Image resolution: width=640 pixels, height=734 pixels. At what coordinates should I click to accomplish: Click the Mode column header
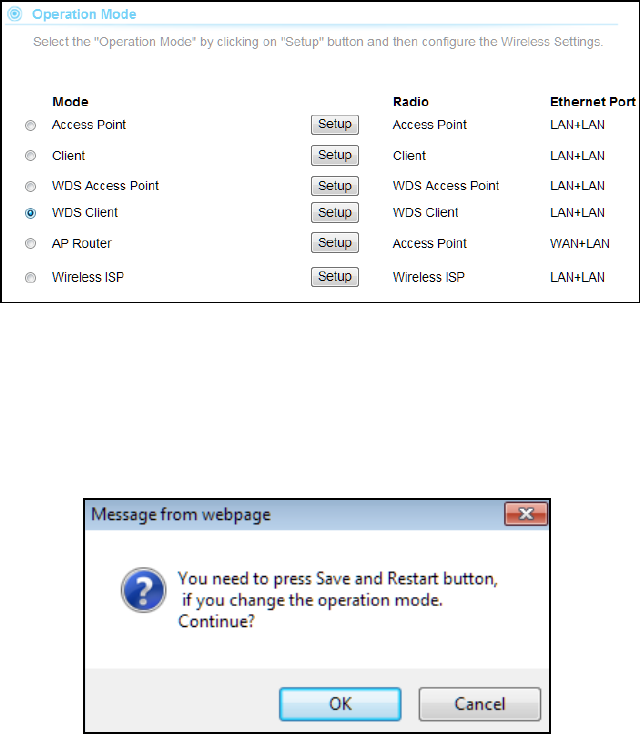coord(70,102)
